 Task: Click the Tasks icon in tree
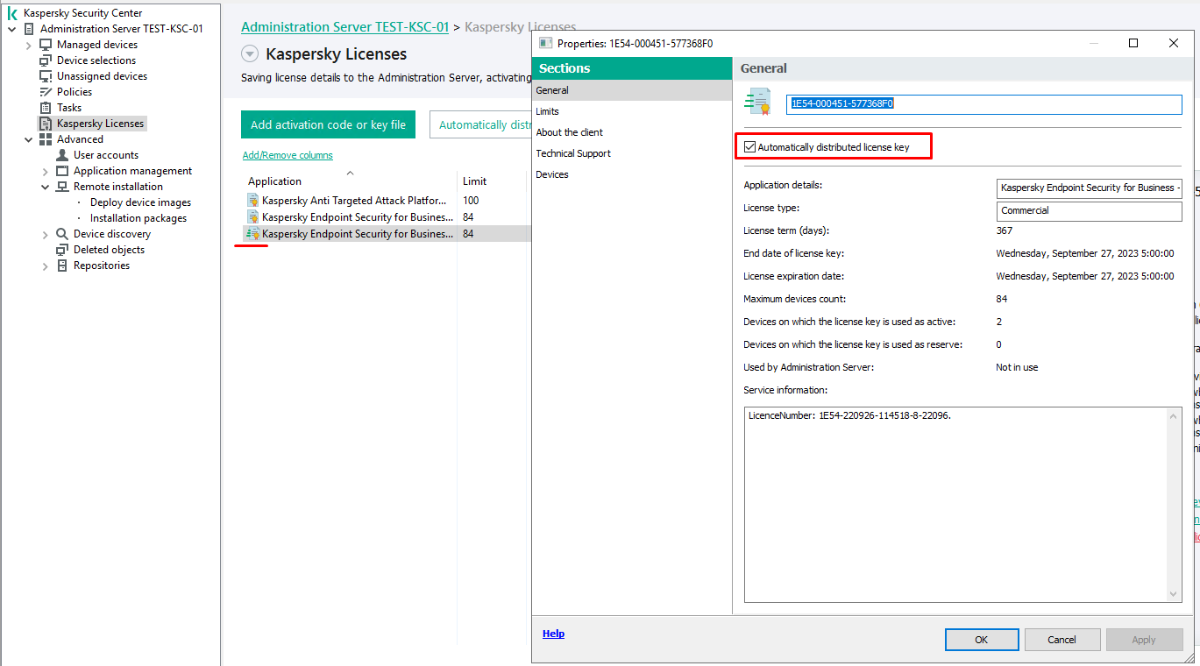pos(46,108)
